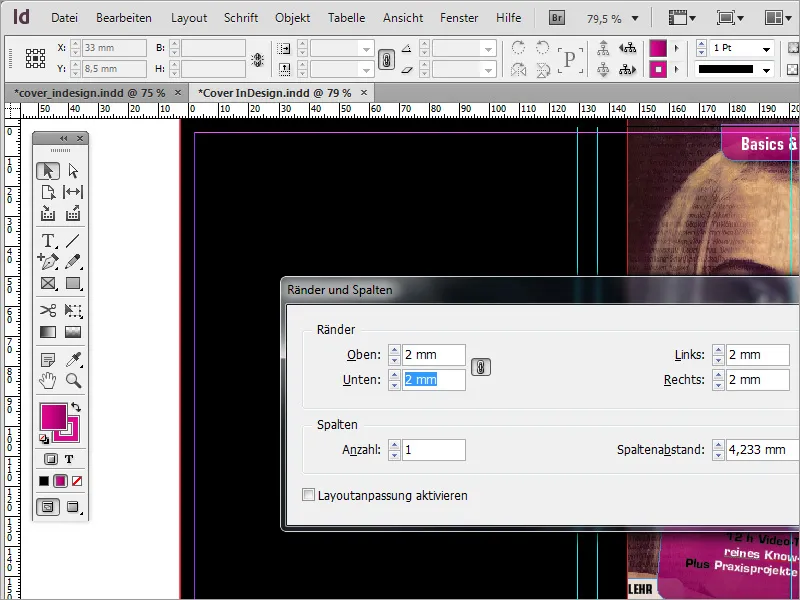Toggle the margin link chain in dialog
This screenshot has width=800, height=600.
480,367
